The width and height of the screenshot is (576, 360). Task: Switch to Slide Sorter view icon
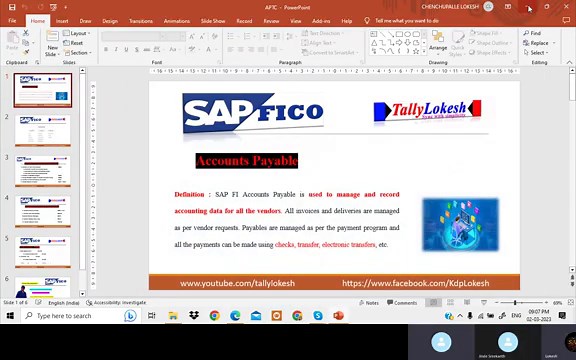pos(450,302)
